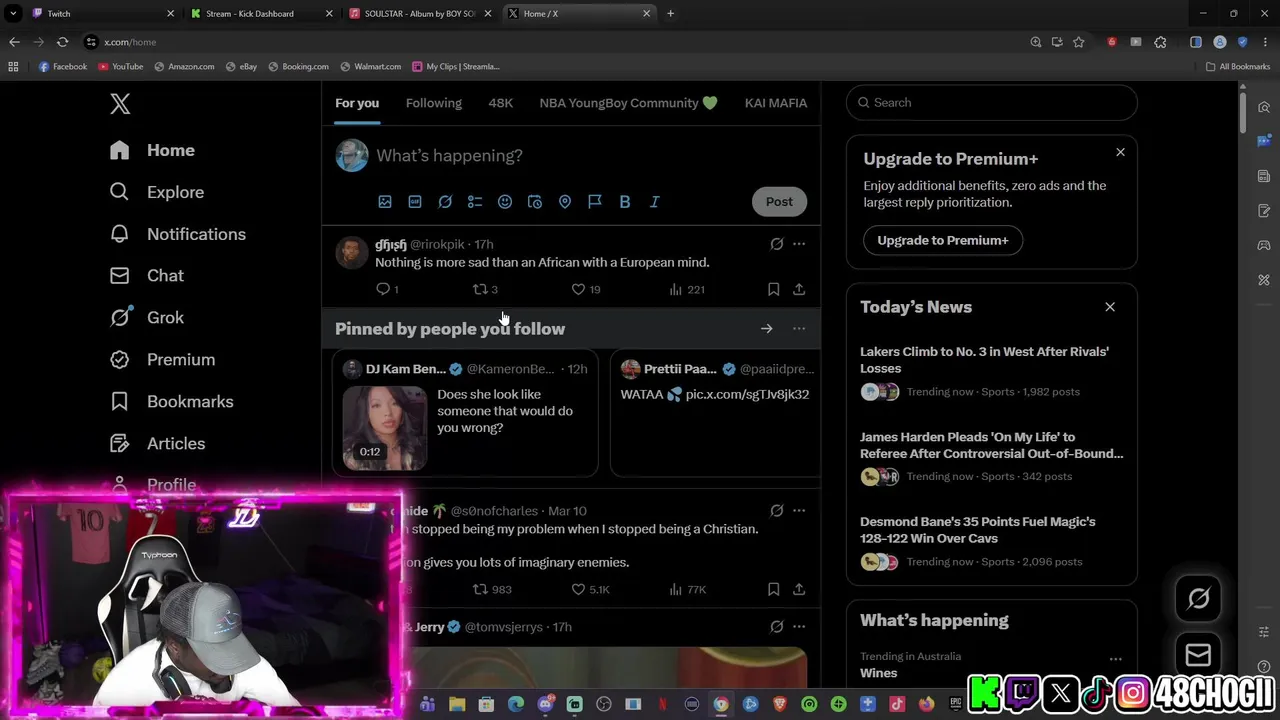Open NBA YoungBoy Community tab
This screenshot has height=720, width=1280.
628,103
